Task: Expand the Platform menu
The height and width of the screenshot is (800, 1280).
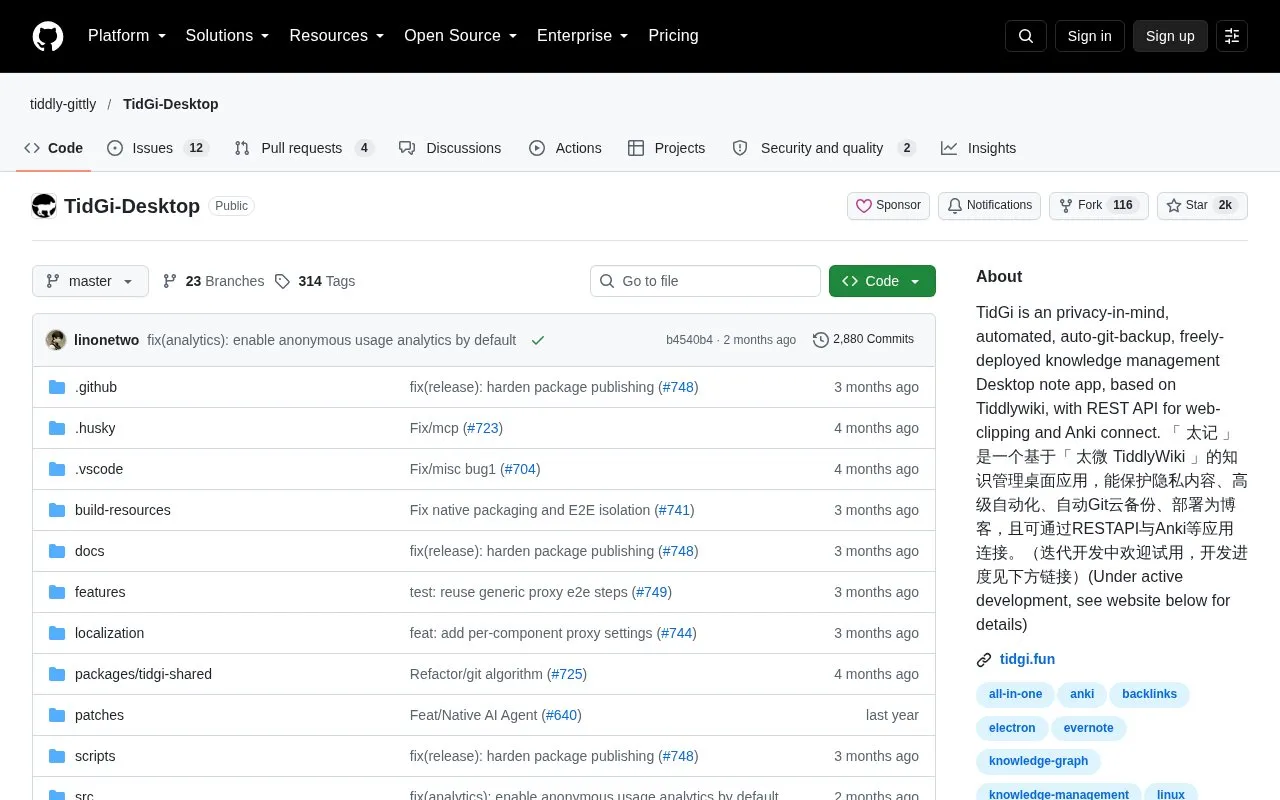Action: (127, 36)
